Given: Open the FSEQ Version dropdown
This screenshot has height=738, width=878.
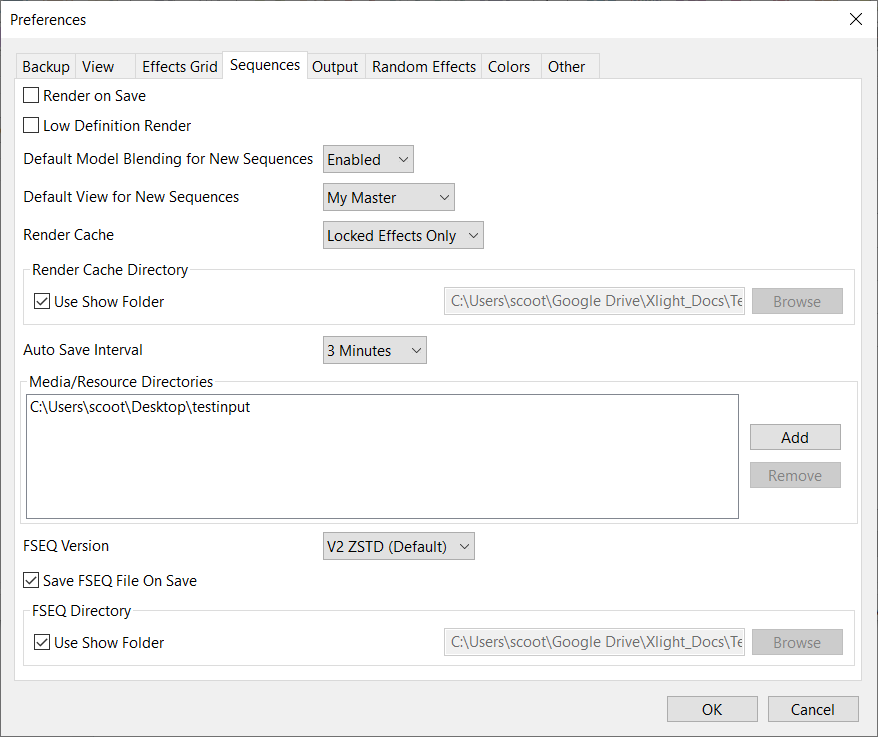Looking at the screenshot, I should 399,546.
